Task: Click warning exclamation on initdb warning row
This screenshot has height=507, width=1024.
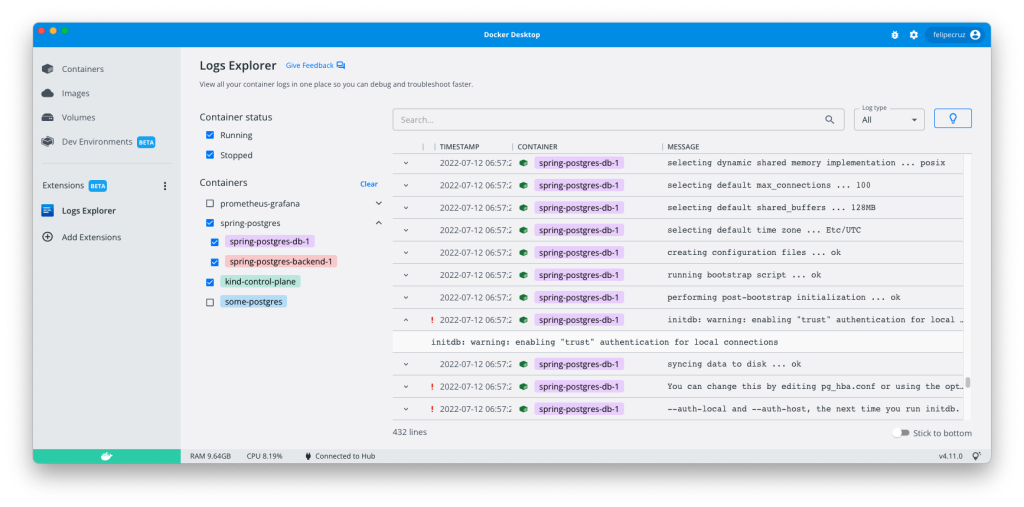Action: tap(432, 320)
